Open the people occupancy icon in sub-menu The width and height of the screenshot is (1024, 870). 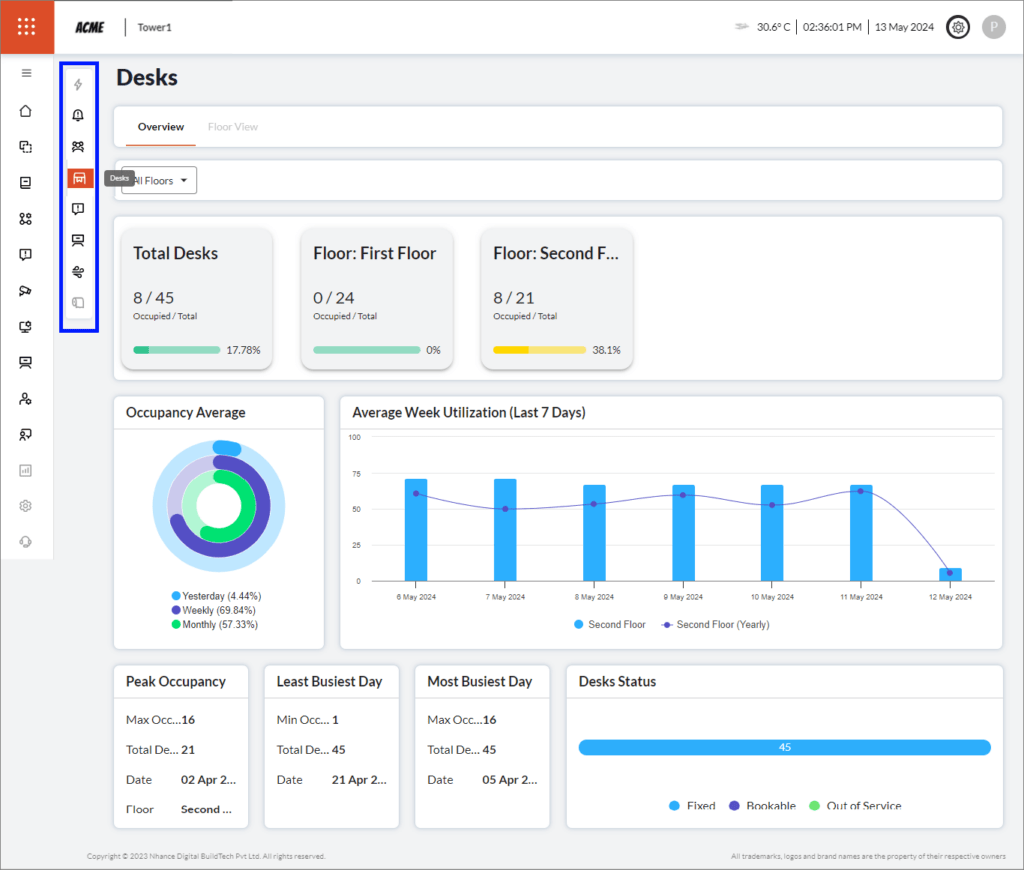[78, 147]
